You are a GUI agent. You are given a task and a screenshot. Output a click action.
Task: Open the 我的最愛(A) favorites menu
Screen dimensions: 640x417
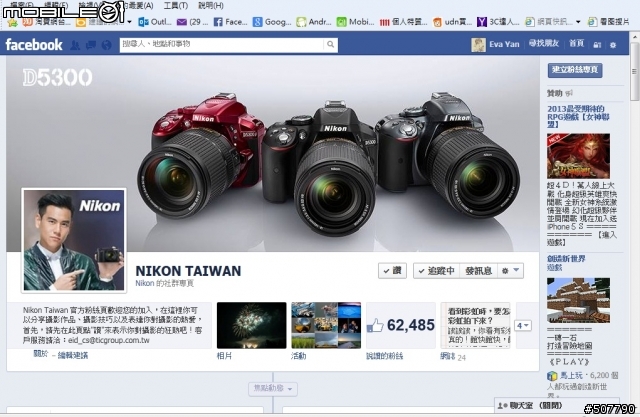(137, 5)
